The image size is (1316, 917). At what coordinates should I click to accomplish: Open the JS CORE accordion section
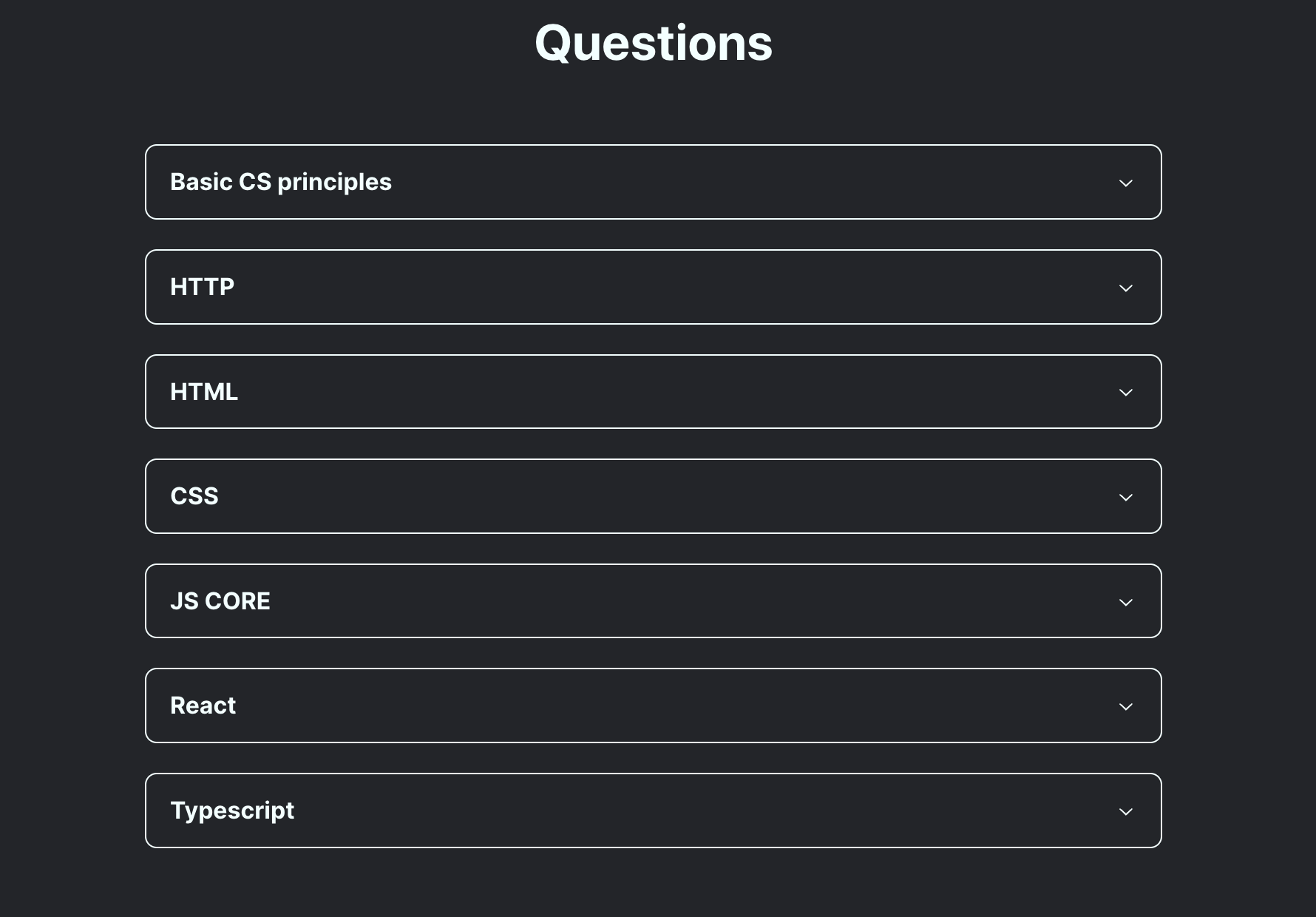[654, 600]
